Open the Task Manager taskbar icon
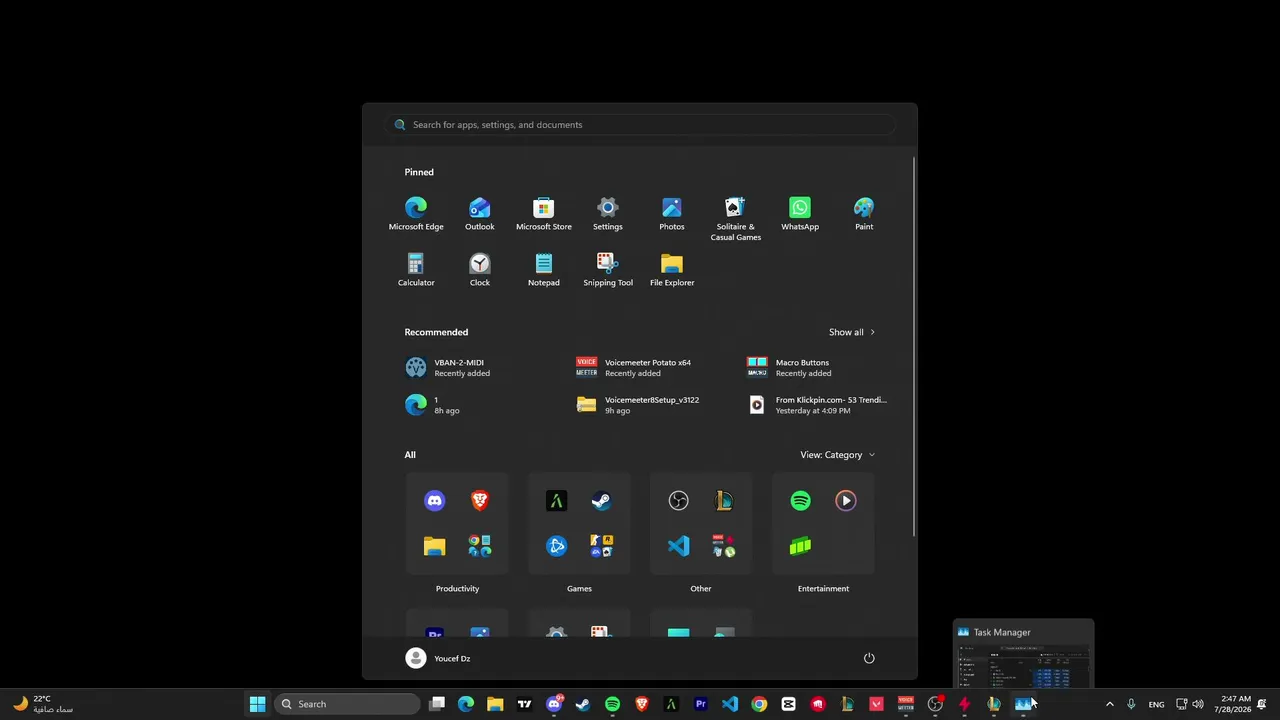Image resolution: width=1280 pixels, height=720 pixels. [1023, 704]
